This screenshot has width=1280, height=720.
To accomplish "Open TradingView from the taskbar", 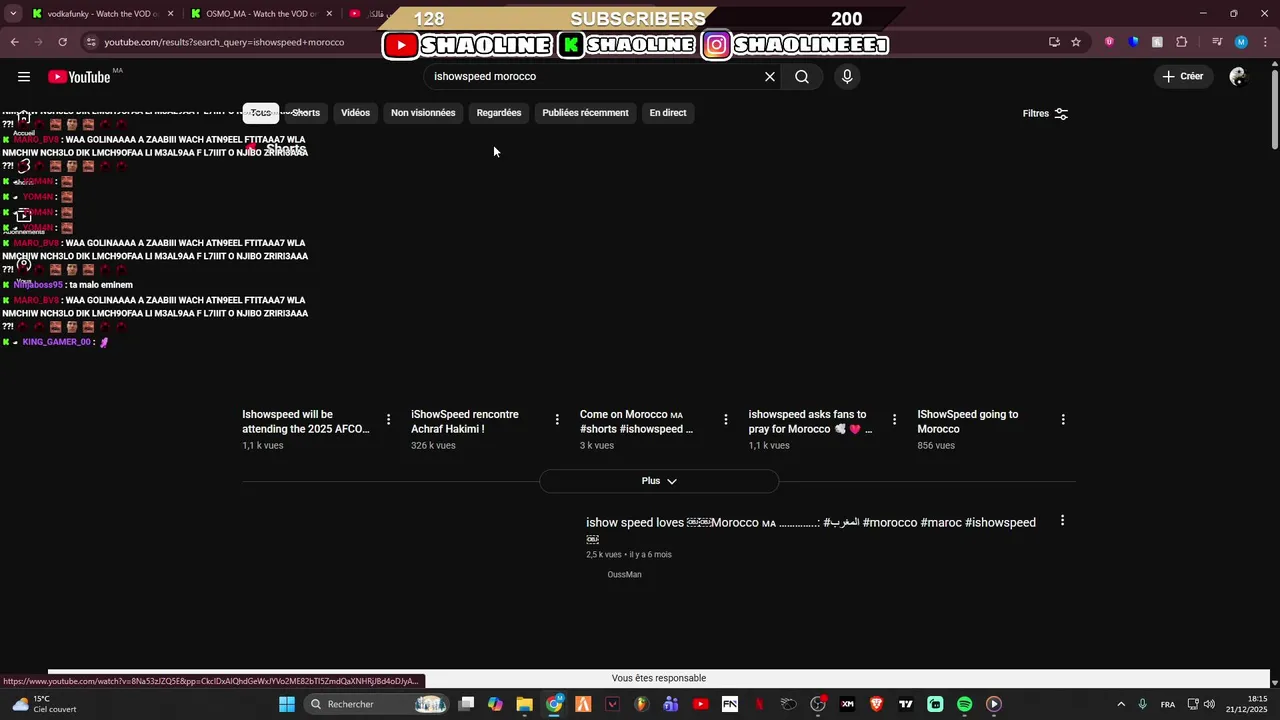I will click(x=906, y=704).
